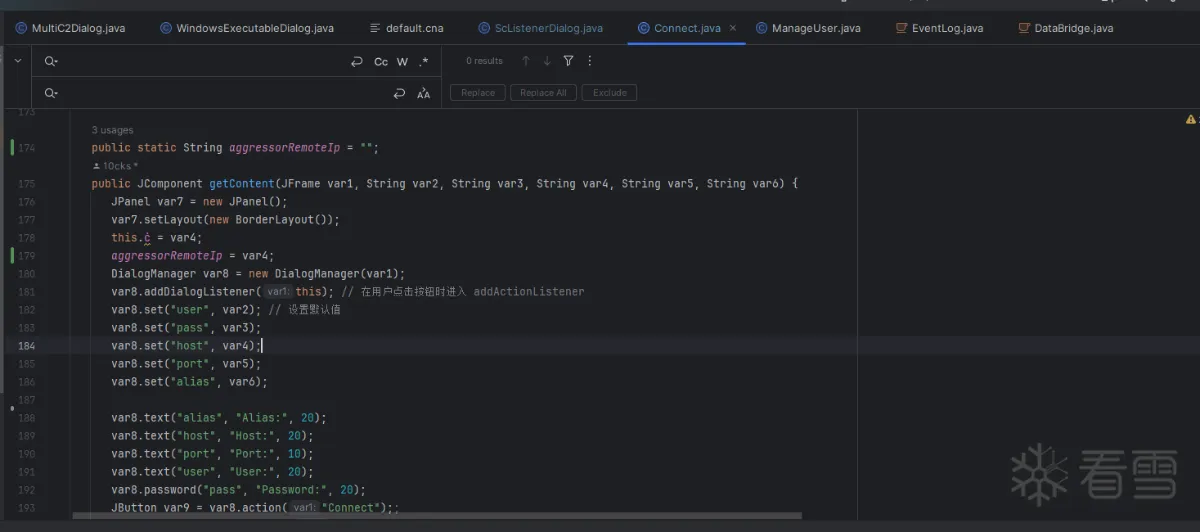
Task: Insert new line in the find field
Action: click(x=357, y=61)
